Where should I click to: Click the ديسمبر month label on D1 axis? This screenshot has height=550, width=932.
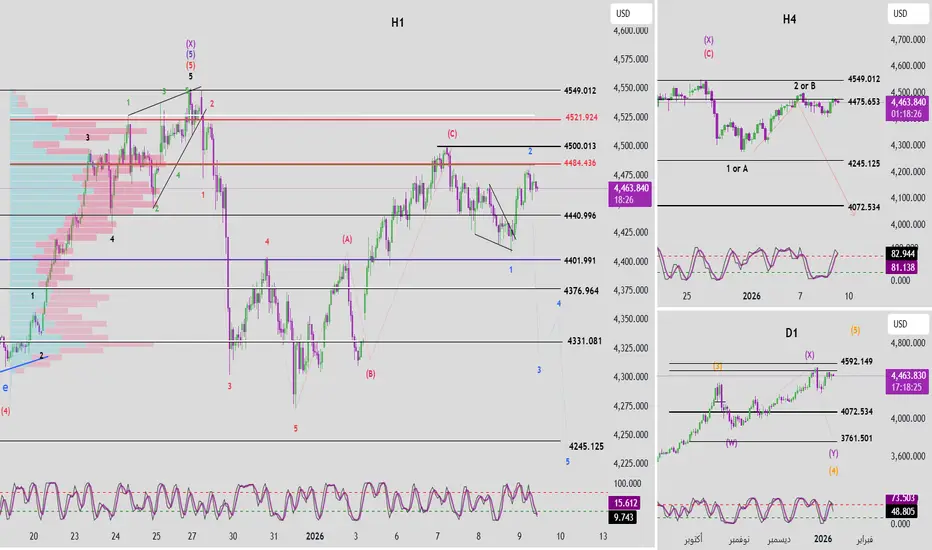click(779, 539)
